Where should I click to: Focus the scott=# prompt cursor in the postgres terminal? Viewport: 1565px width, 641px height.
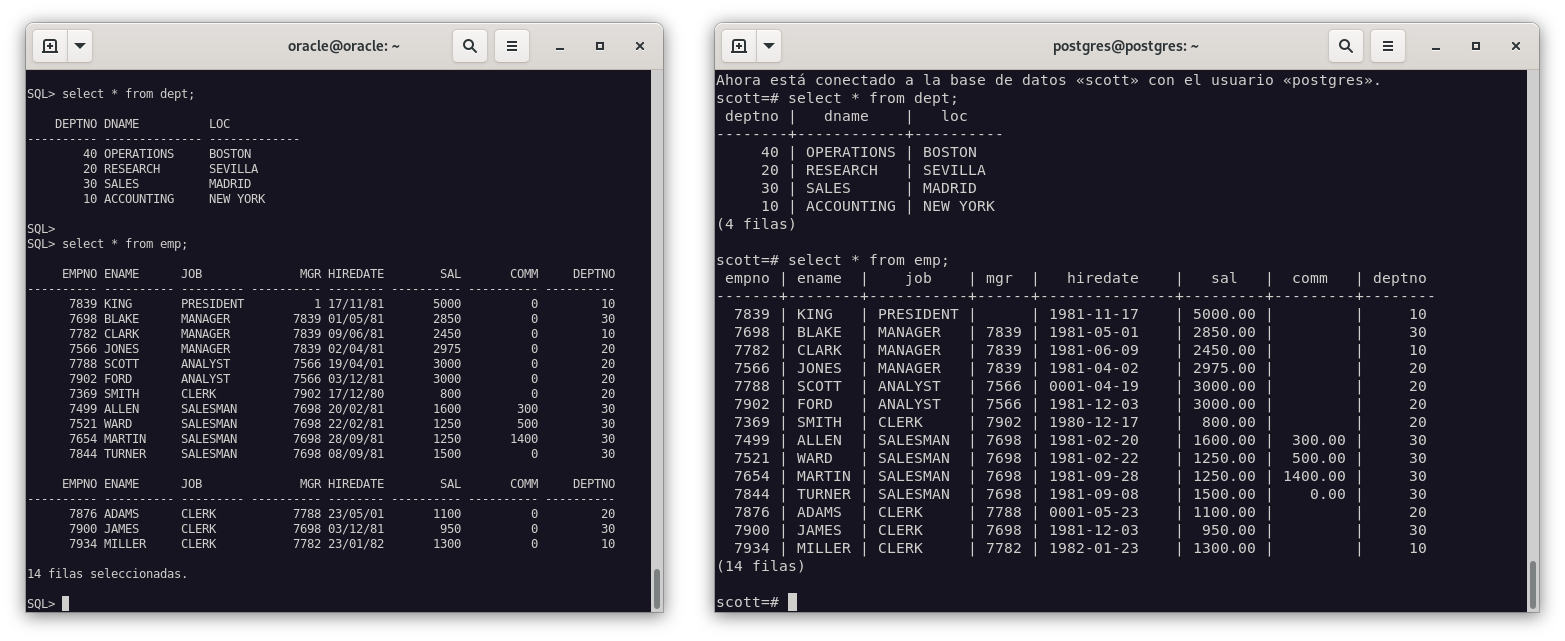(x=792, y=602)
